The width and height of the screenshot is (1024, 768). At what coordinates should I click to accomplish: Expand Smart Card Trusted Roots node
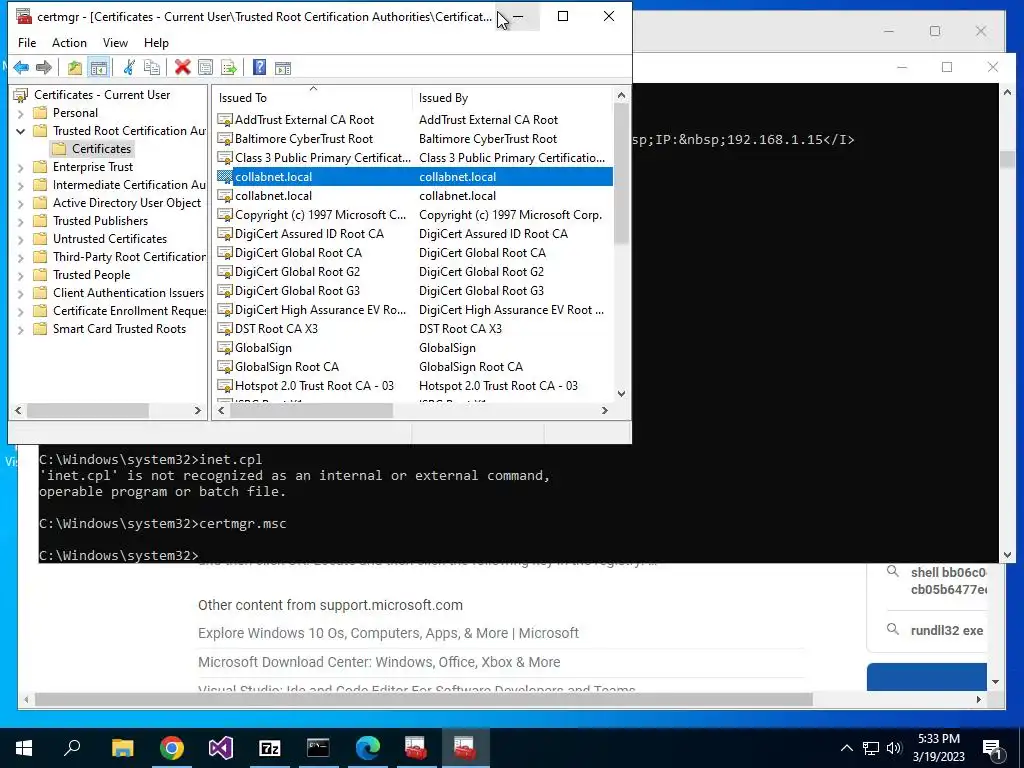tap(20, 330)
